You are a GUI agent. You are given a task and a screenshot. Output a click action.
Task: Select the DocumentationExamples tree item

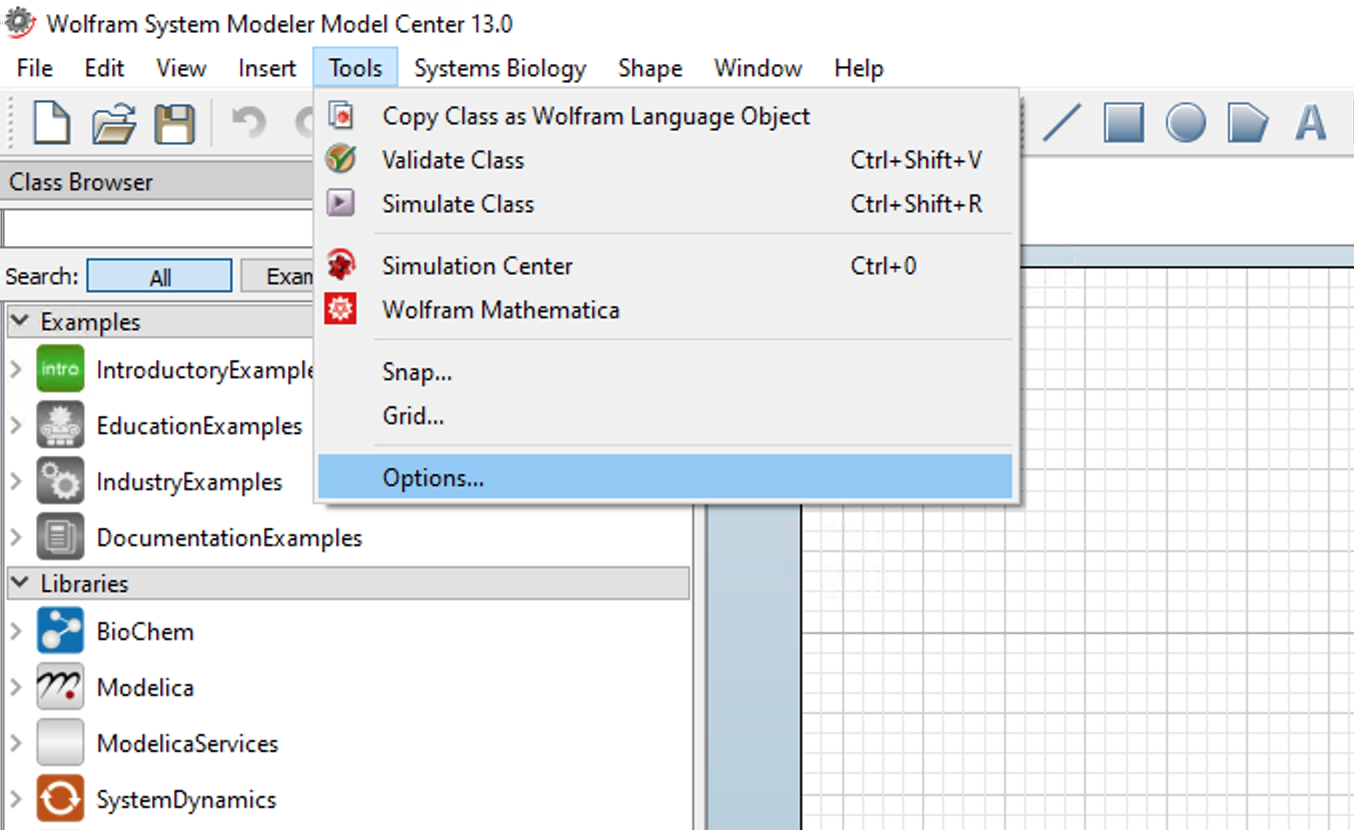228,537
